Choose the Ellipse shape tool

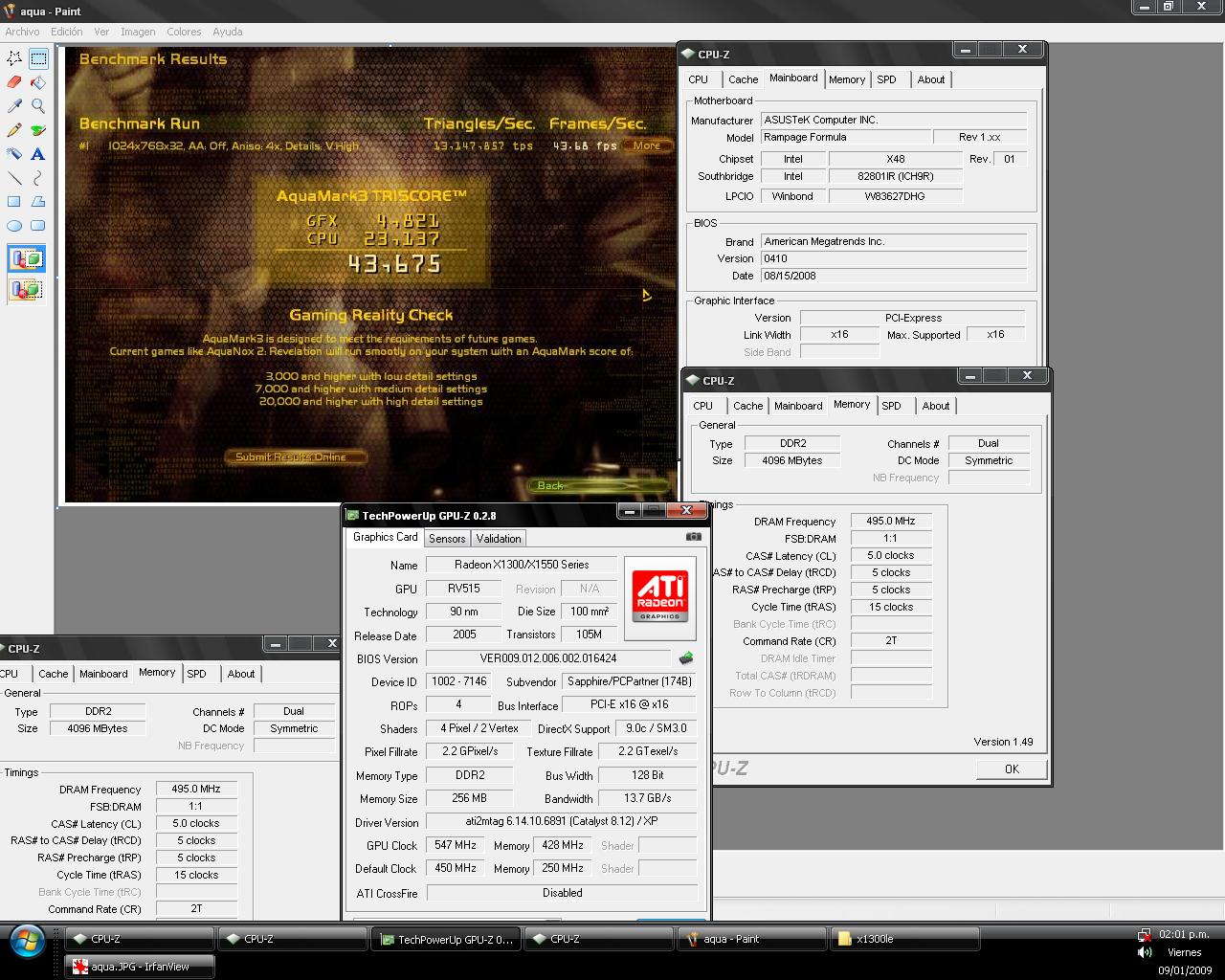point(14,225)
